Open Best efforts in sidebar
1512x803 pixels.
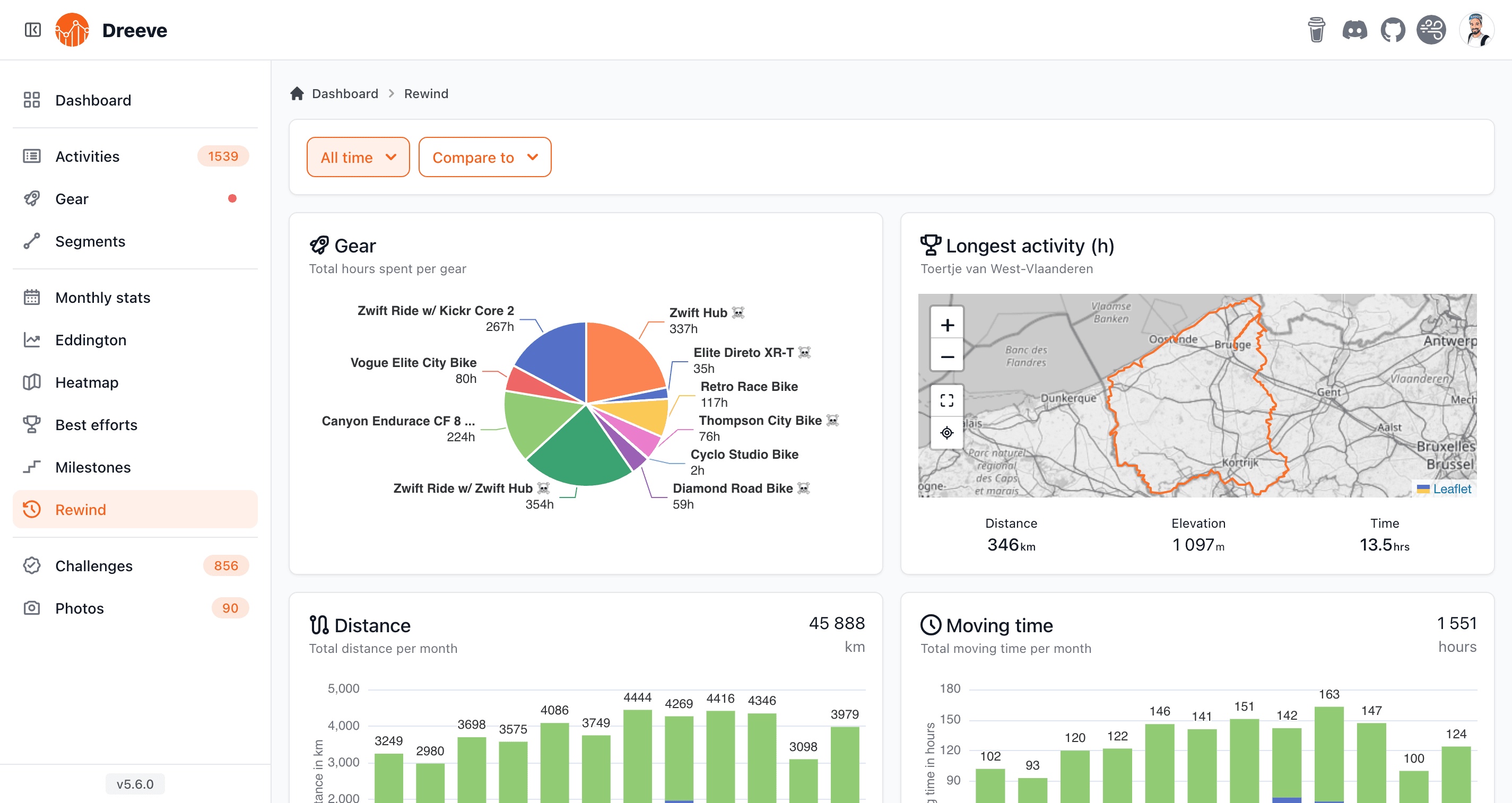(135, 425)
